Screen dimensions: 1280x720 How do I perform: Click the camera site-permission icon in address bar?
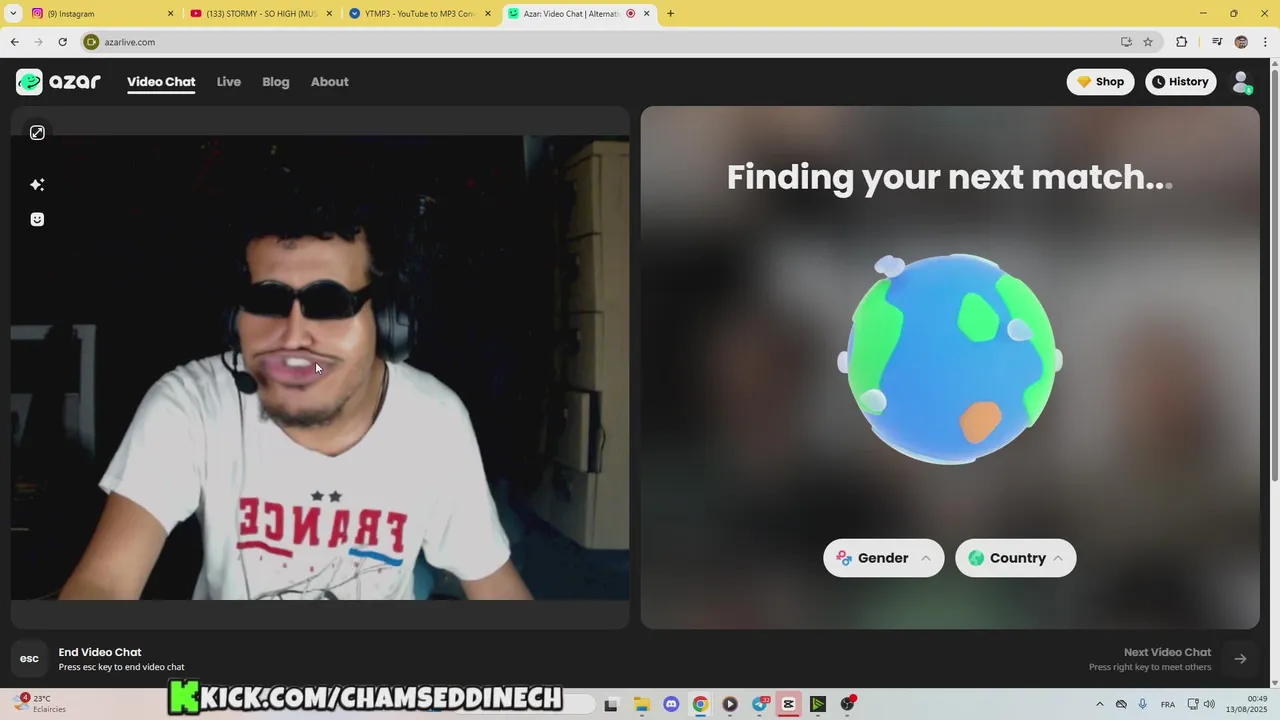(x=91, y=42)
